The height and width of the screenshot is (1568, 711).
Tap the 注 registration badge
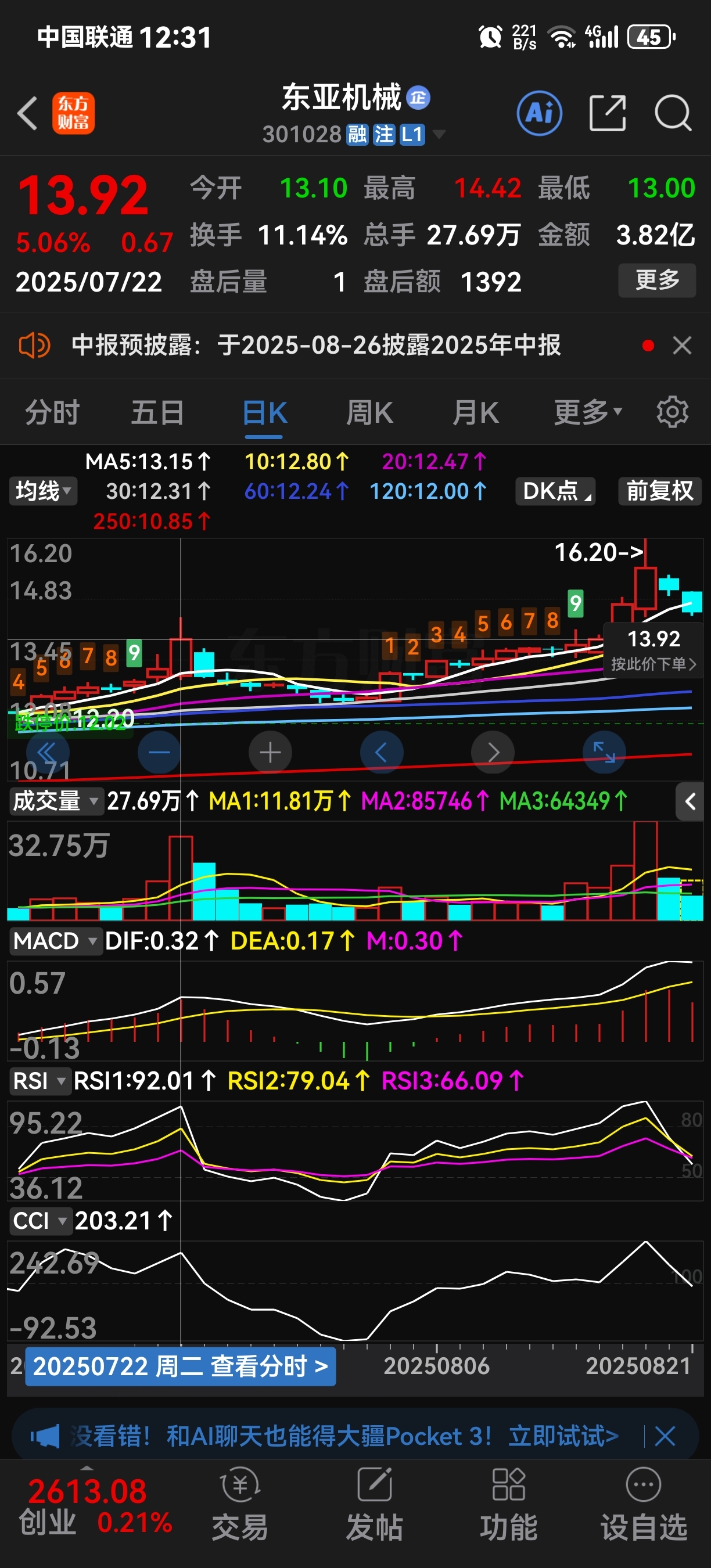click(383, 135)
